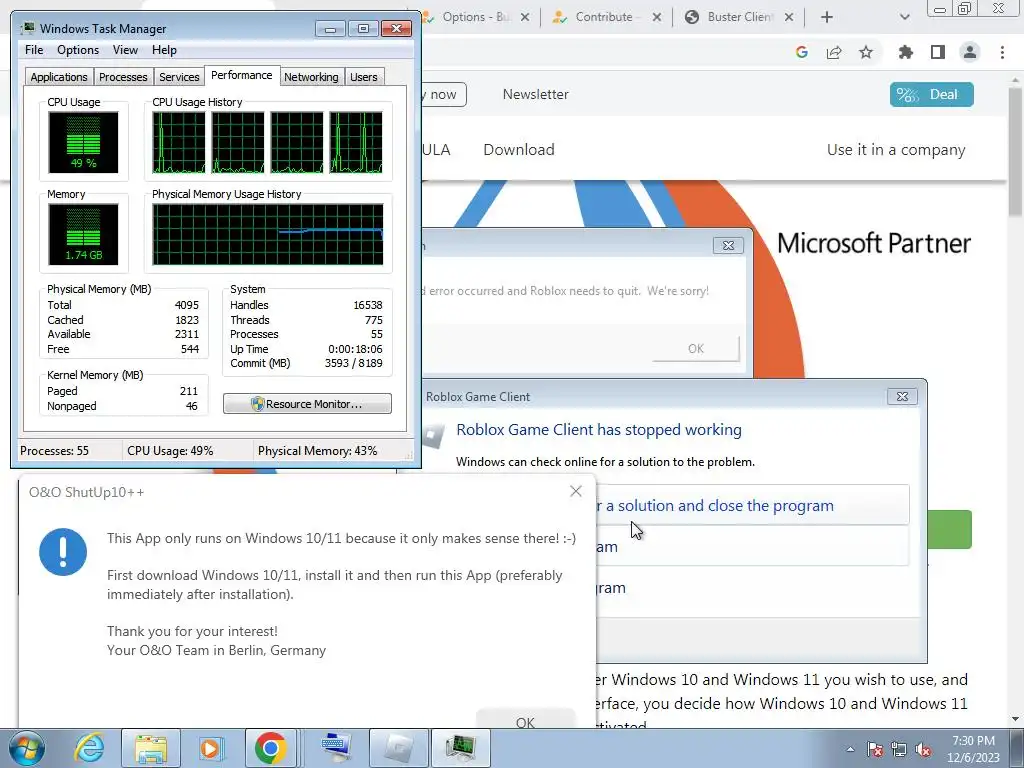Click the CPU Usage gauge
Viewport: 1024px width, 768px height.
[83, 142]
